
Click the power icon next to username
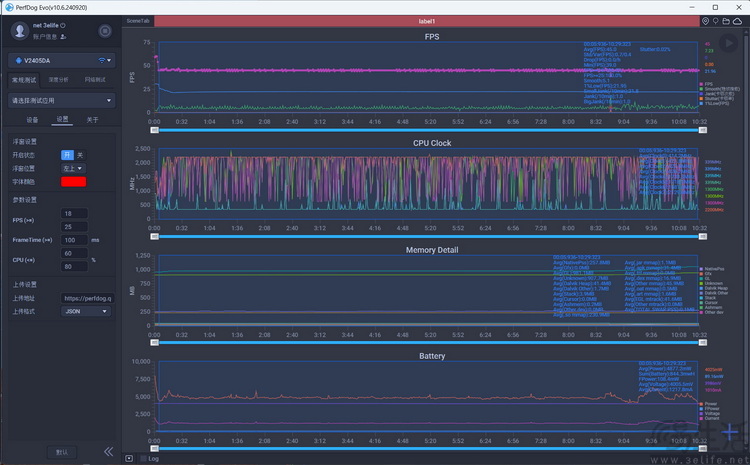(63, 25)
